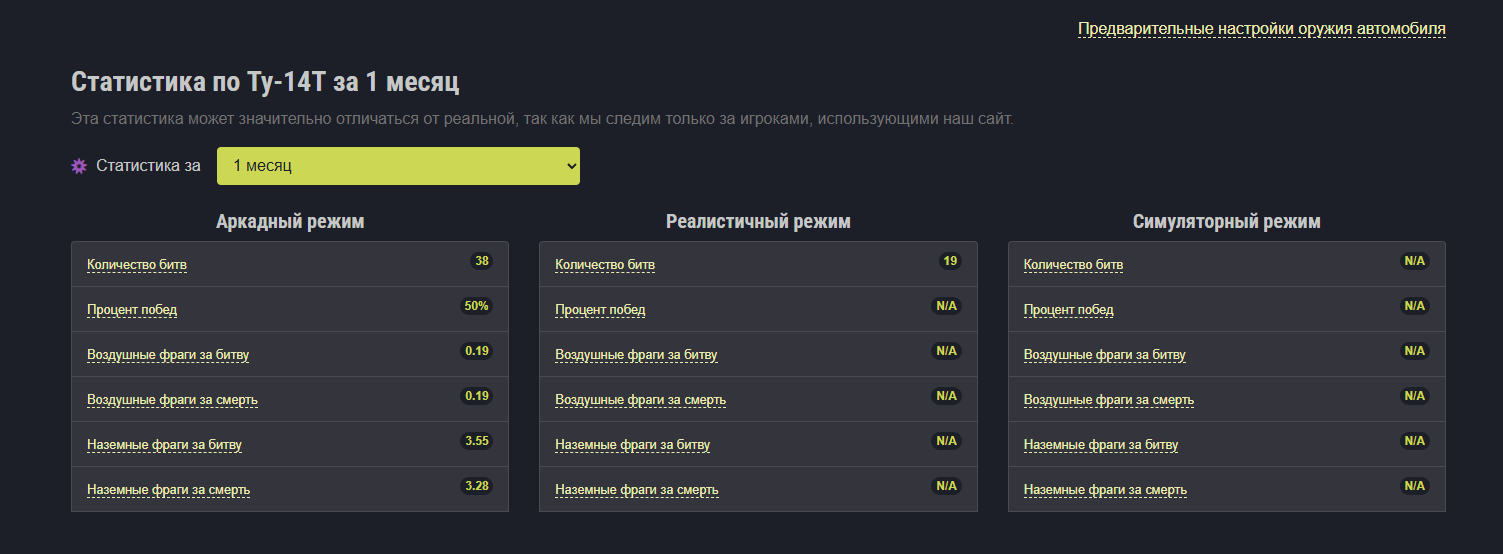Click 'Процент побед' in the Аркадный режим column
Screen dimensions: 1503x554
pos(132,310)
